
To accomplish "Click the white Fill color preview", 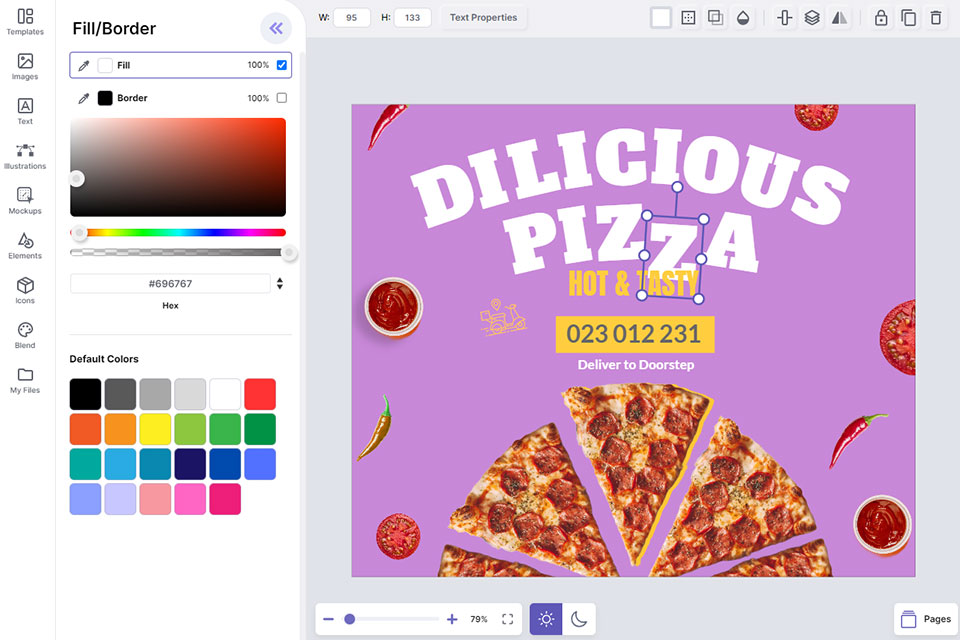I will coord(105,66).
